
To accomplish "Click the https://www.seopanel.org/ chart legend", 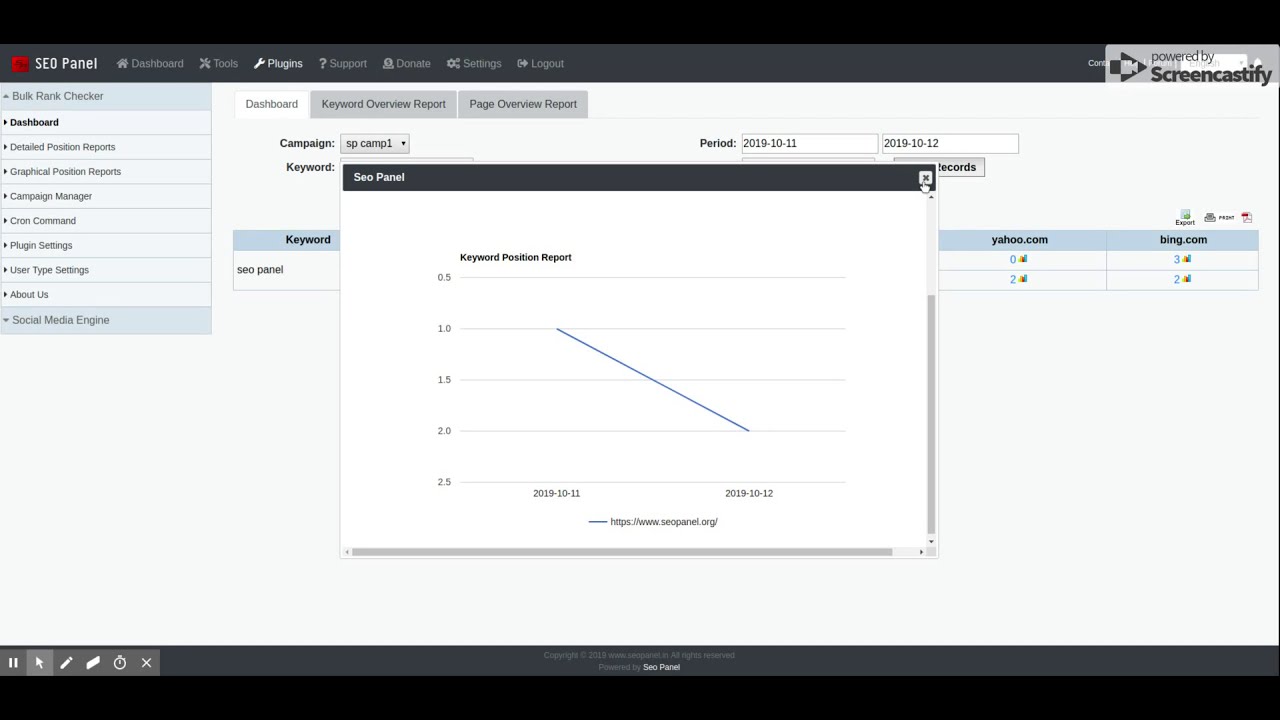I will [653, 522].
